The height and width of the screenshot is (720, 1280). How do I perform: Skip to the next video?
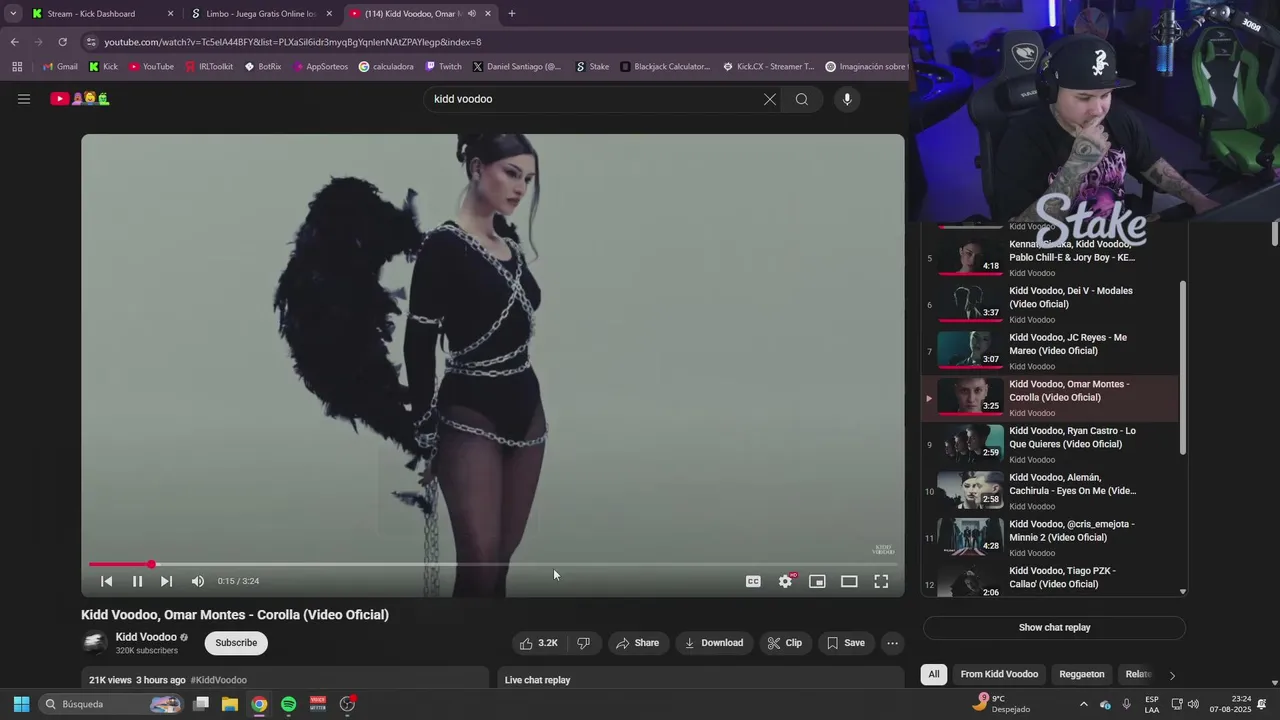point(166,581)
